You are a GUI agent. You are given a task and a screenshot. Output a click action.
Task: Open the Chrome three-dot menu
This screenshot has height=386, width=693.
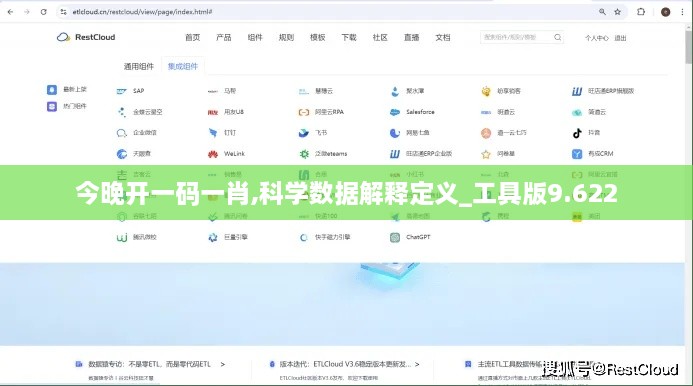[x=682, y=12]
